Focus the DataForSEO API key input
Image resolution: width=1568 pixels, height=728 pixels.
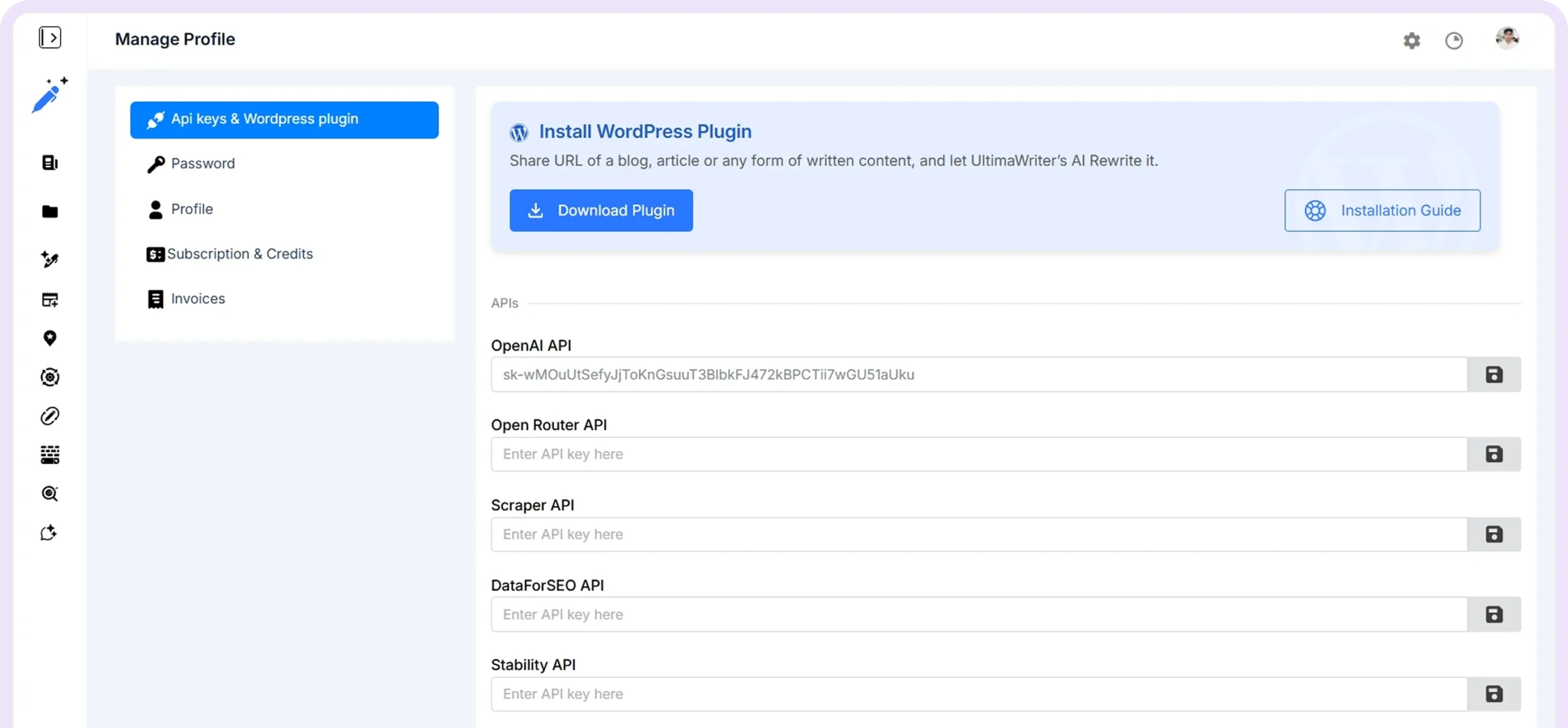(979, 614)
